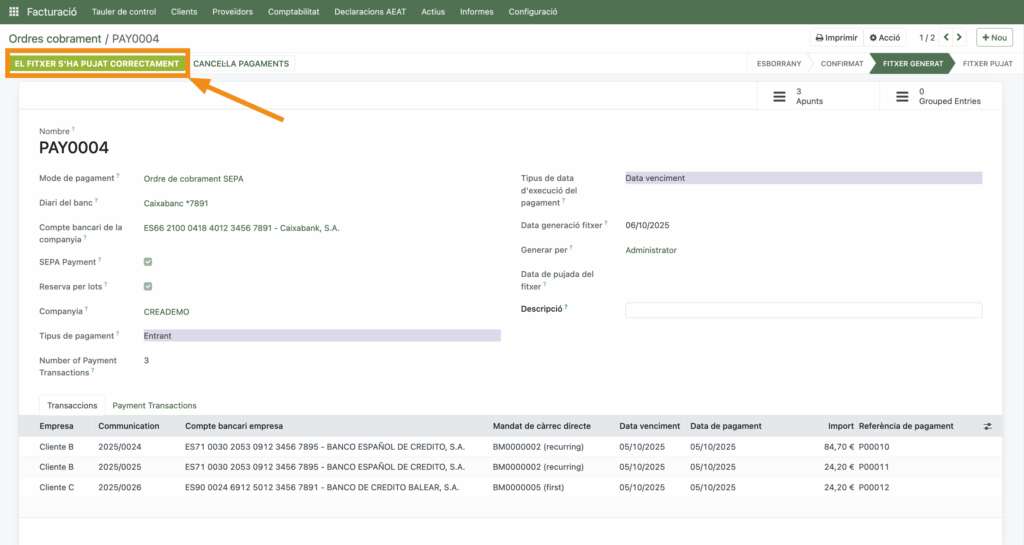
Task: Open the apps grid menu icon
Action: click(14, 12)
